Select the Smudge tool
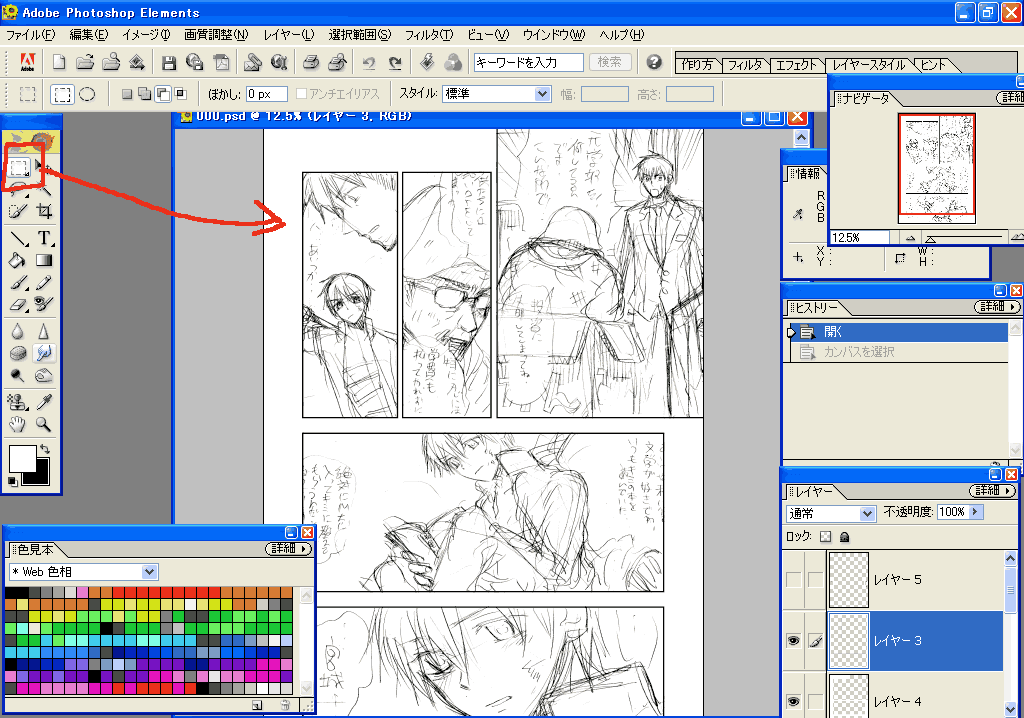 (44, 353)
